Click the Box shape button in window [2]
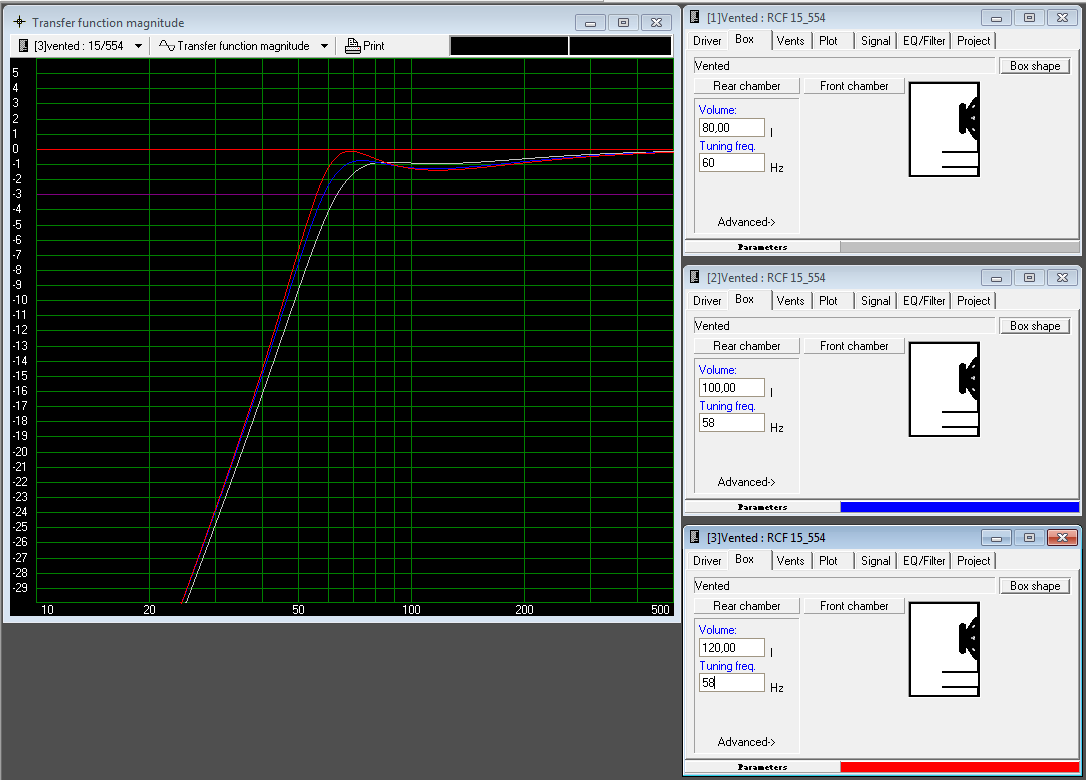1086x780 pixels. point(1035,326)
